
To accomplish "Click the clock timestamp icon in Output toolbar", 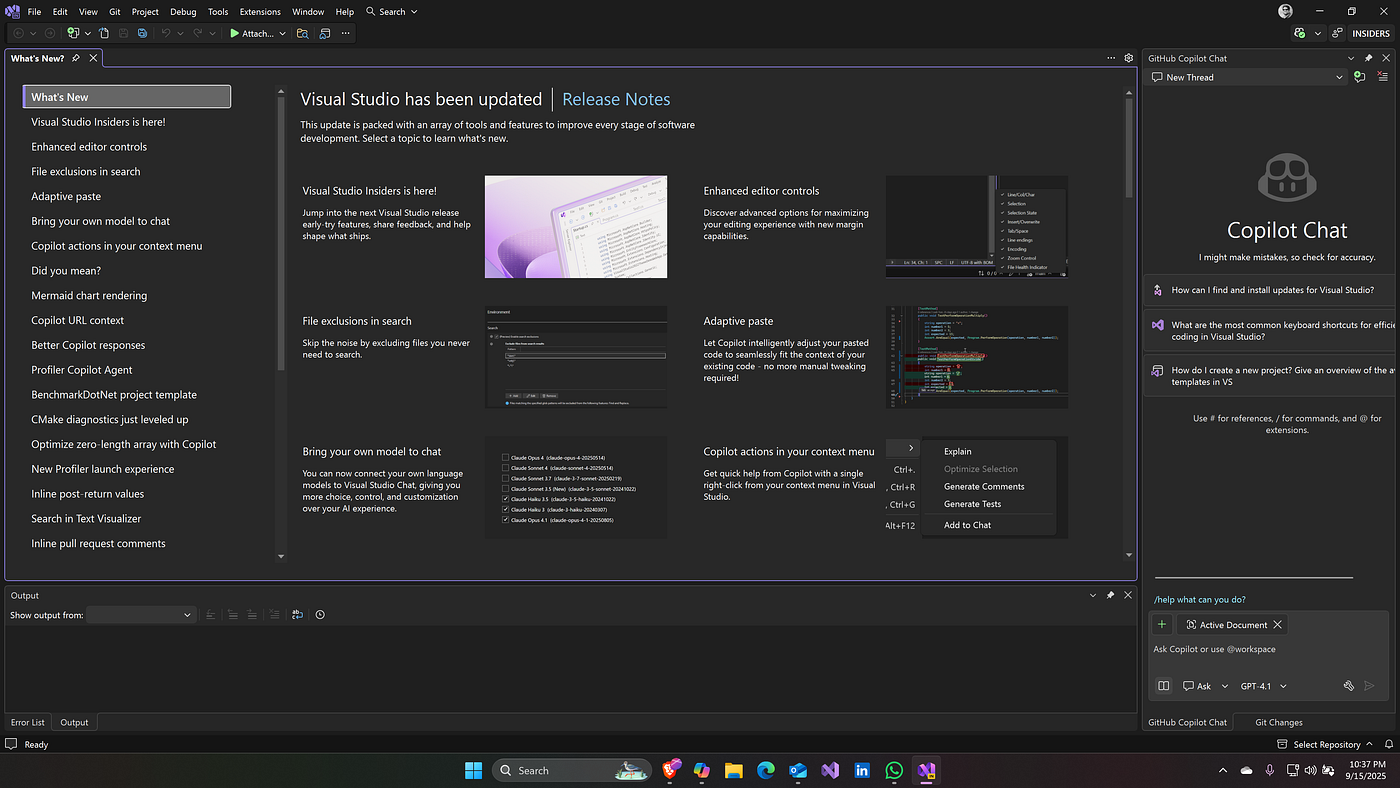I will tap(320, 615).
